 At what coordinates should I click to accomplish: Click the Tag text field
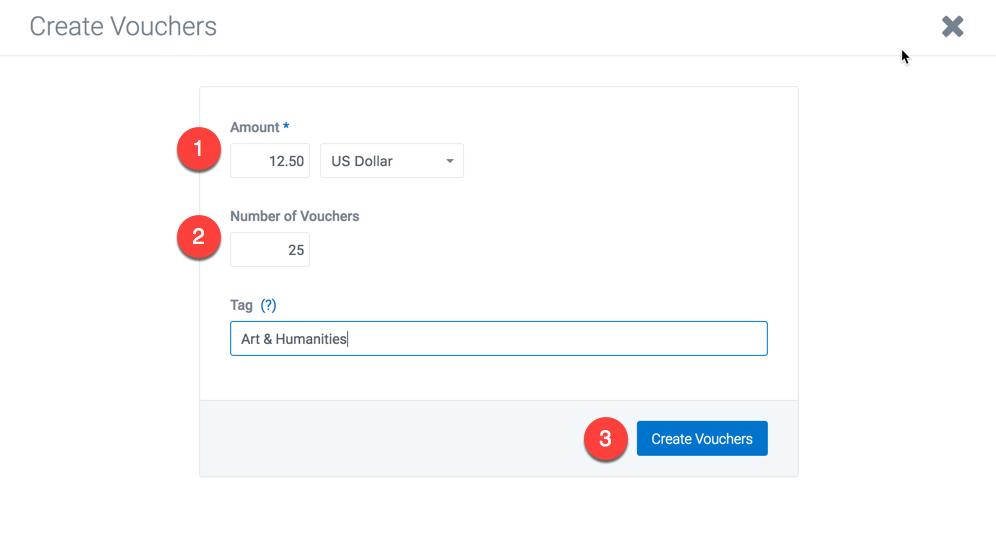click(499, 338)
